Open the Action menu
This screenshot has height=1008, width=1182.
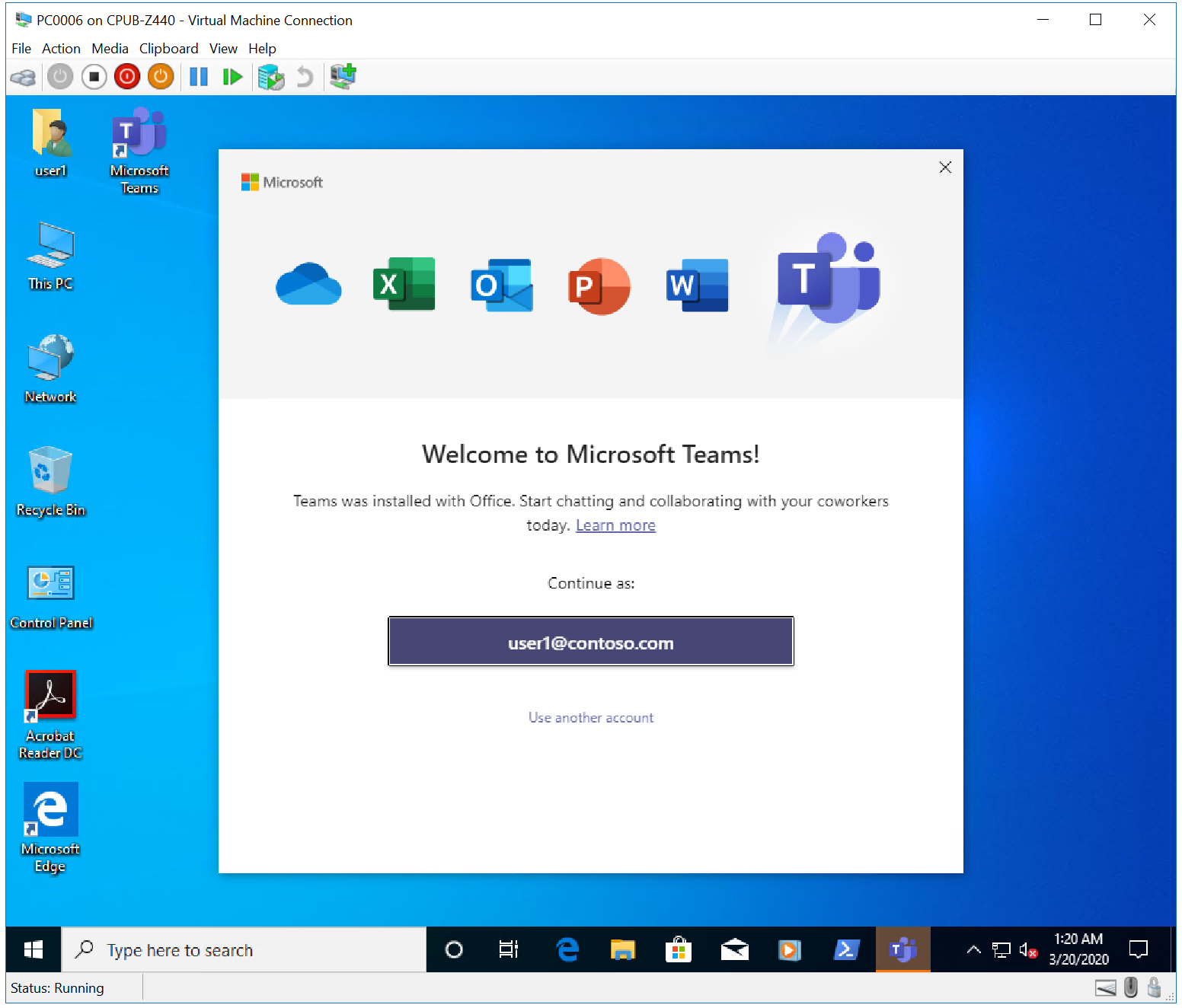[61, 49]
